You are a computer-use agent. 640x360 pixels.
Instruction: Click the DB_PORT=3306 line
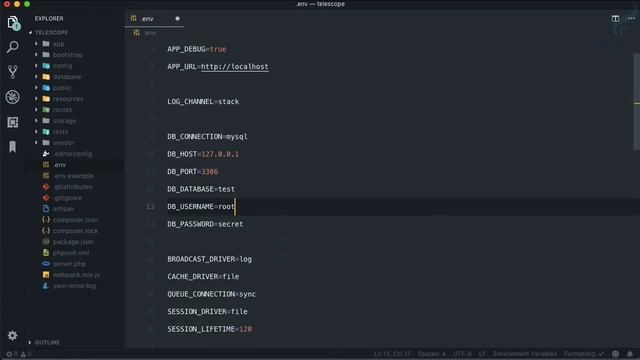[193, 171]
